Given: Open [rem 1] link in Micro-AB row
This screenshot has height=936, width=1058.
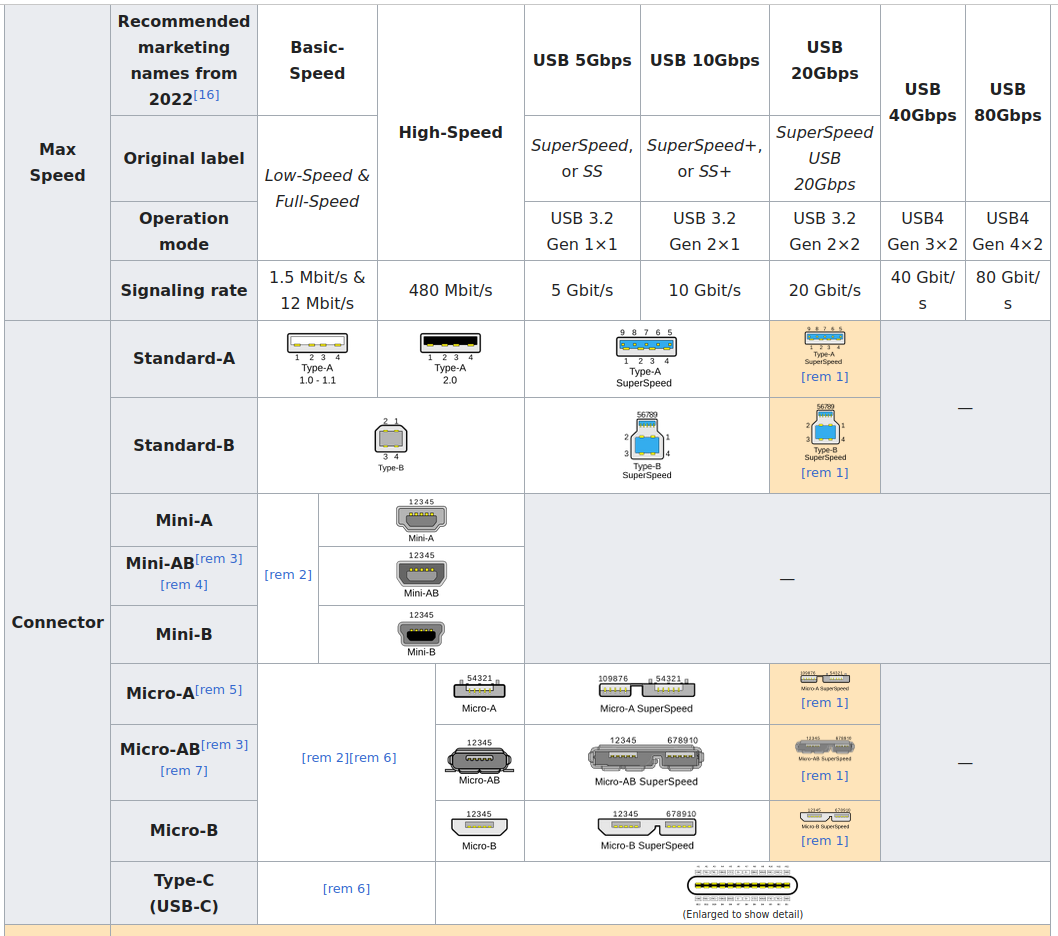Looking at the screenshot, I should click(x=825, y=775).
